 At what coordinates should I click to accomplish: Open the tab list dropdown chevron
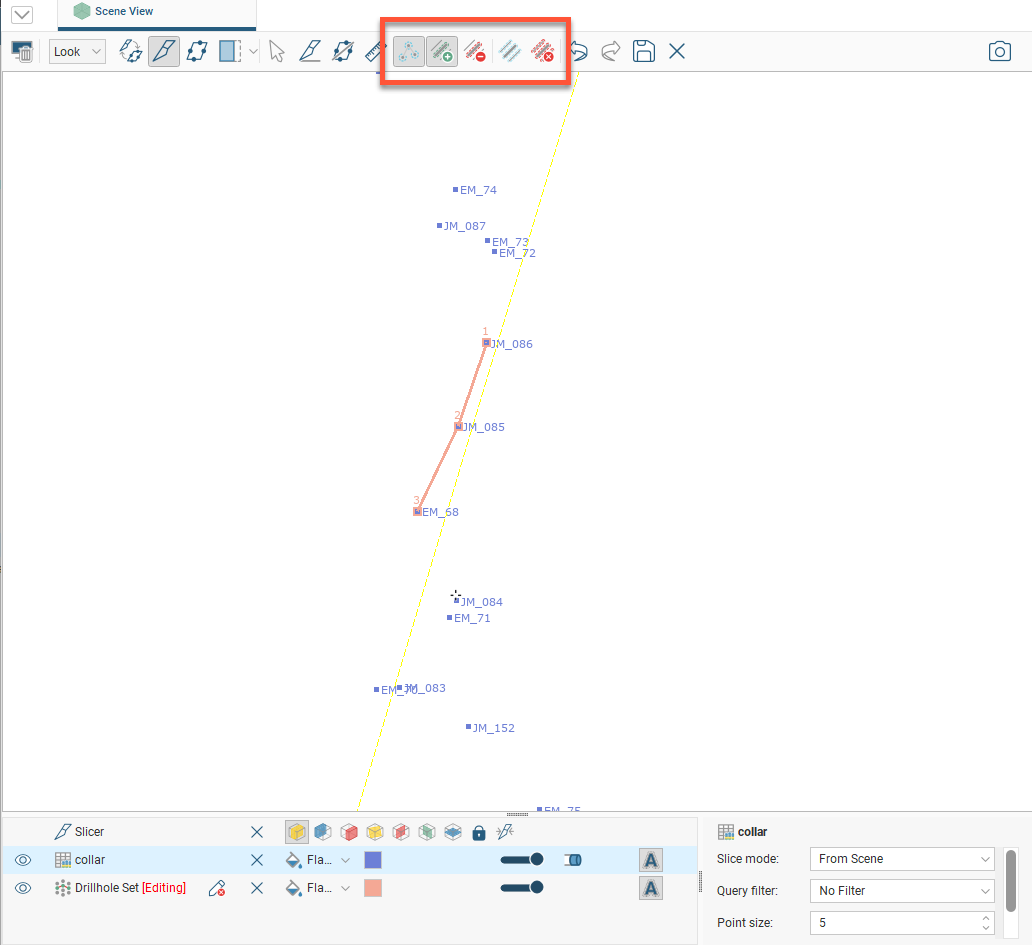[22, 14]
